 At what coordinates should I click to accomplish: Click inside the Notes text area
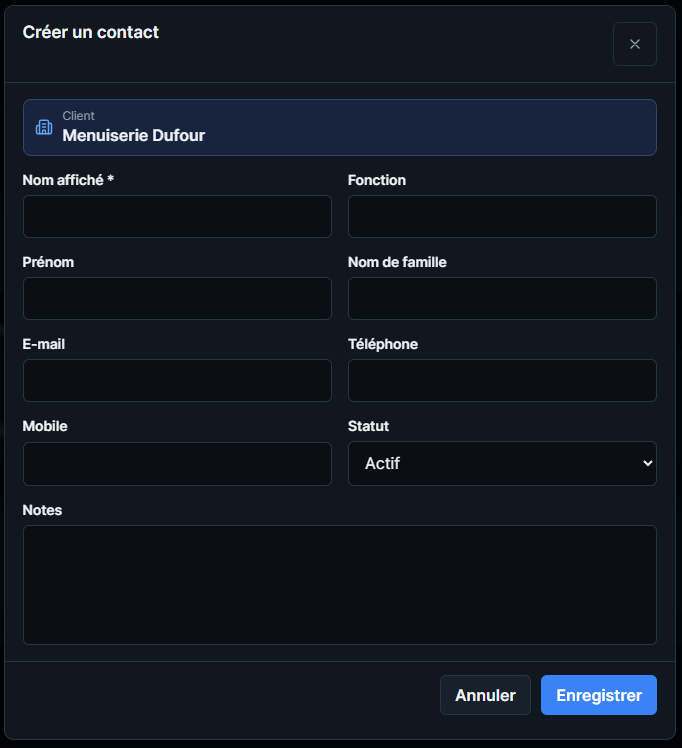point(340,585)
